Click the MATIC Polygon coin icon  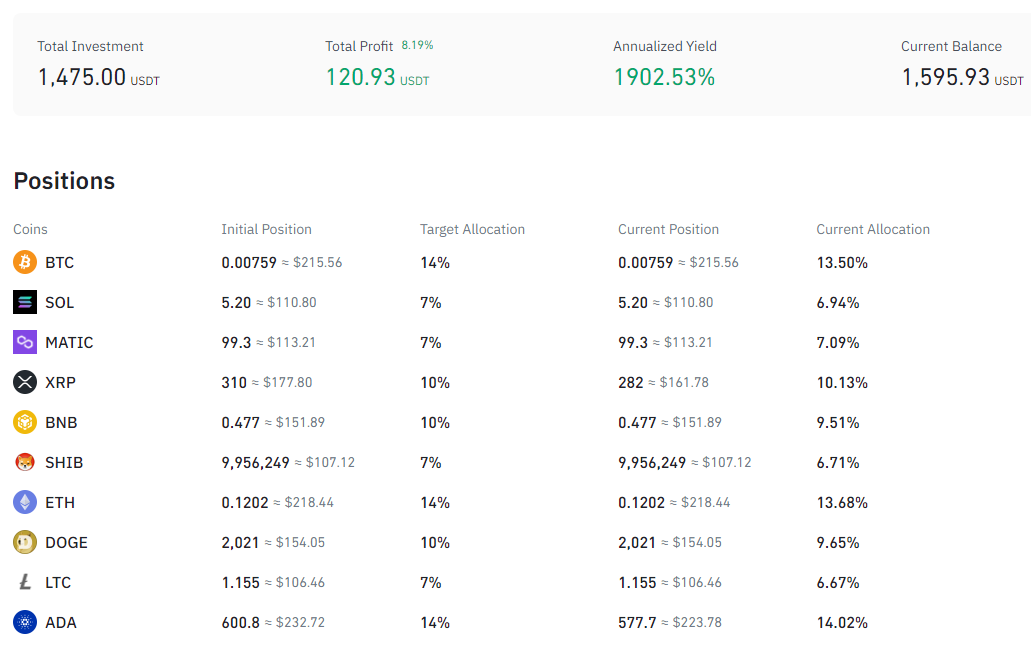click(25, 342)
